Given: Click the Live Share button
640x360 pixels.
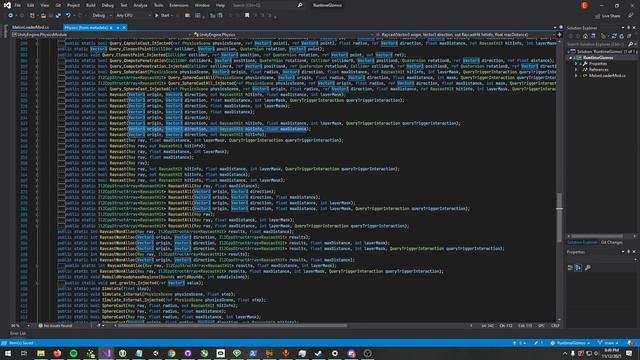Looking at the screenshot, I should [x=608, y=16].
